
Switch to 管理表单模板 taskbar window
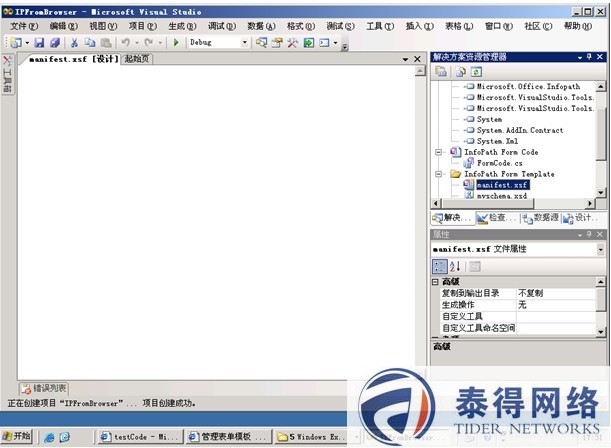tap(228, 437)
